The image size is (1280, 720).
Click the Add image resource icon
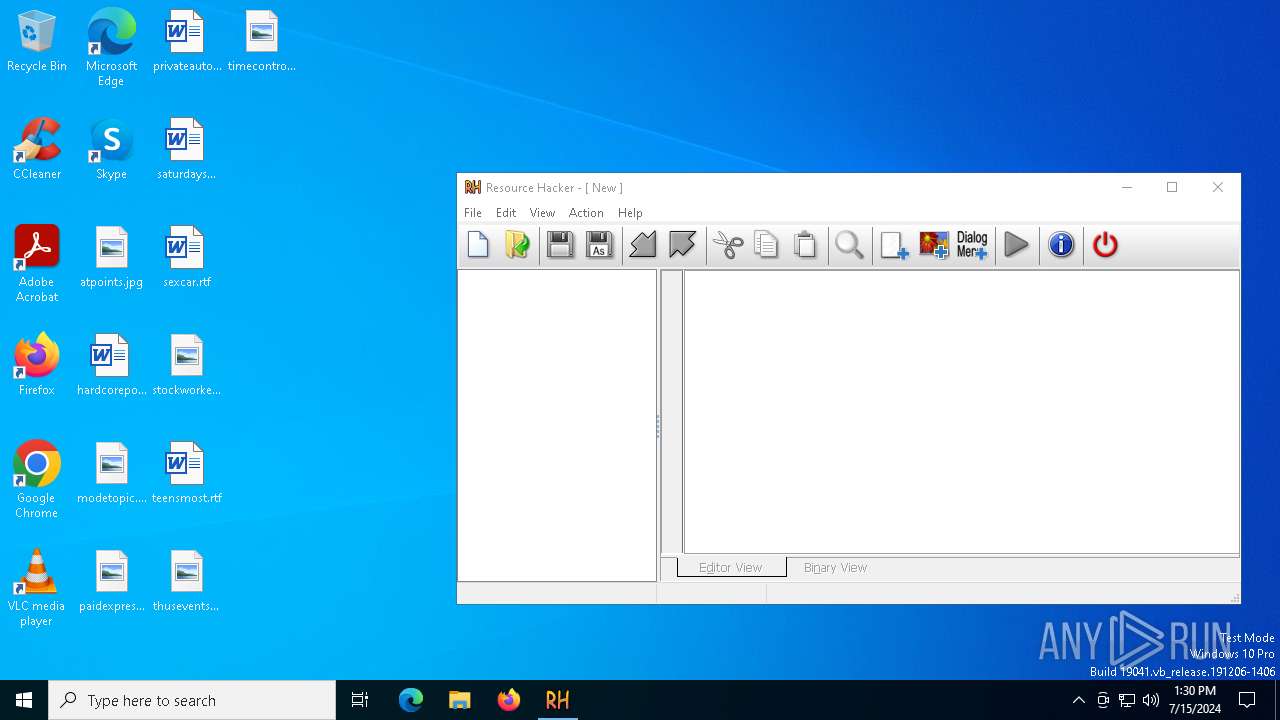[933, 245]
